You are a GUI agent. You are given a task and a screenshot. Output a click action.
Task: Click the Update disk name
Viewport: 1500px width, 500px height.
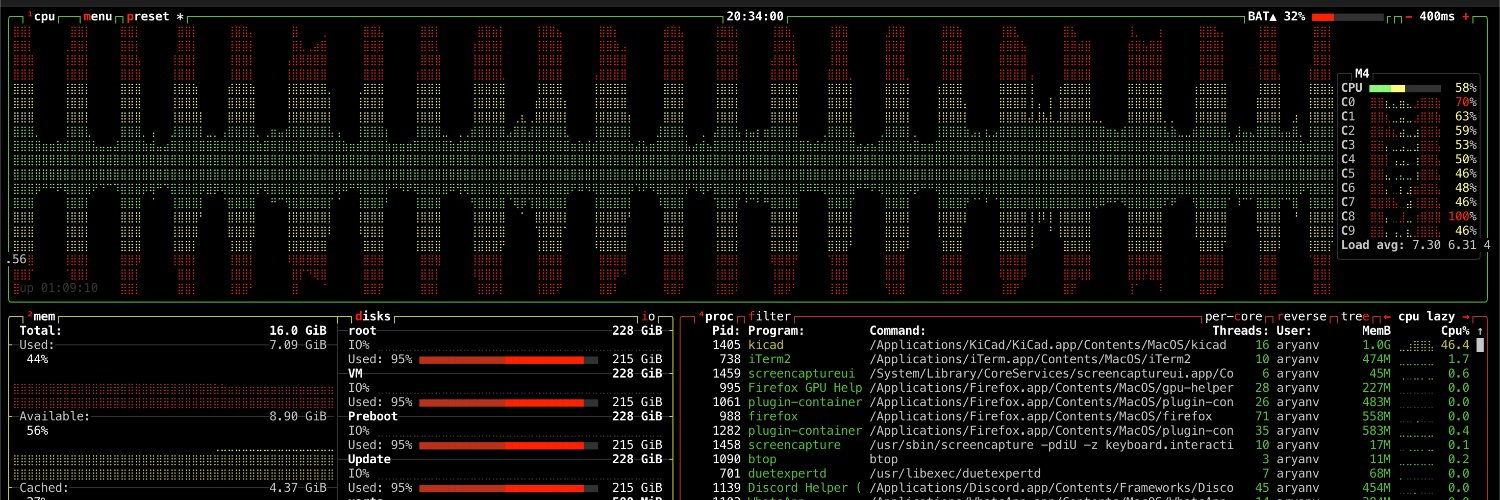(369, 459)
